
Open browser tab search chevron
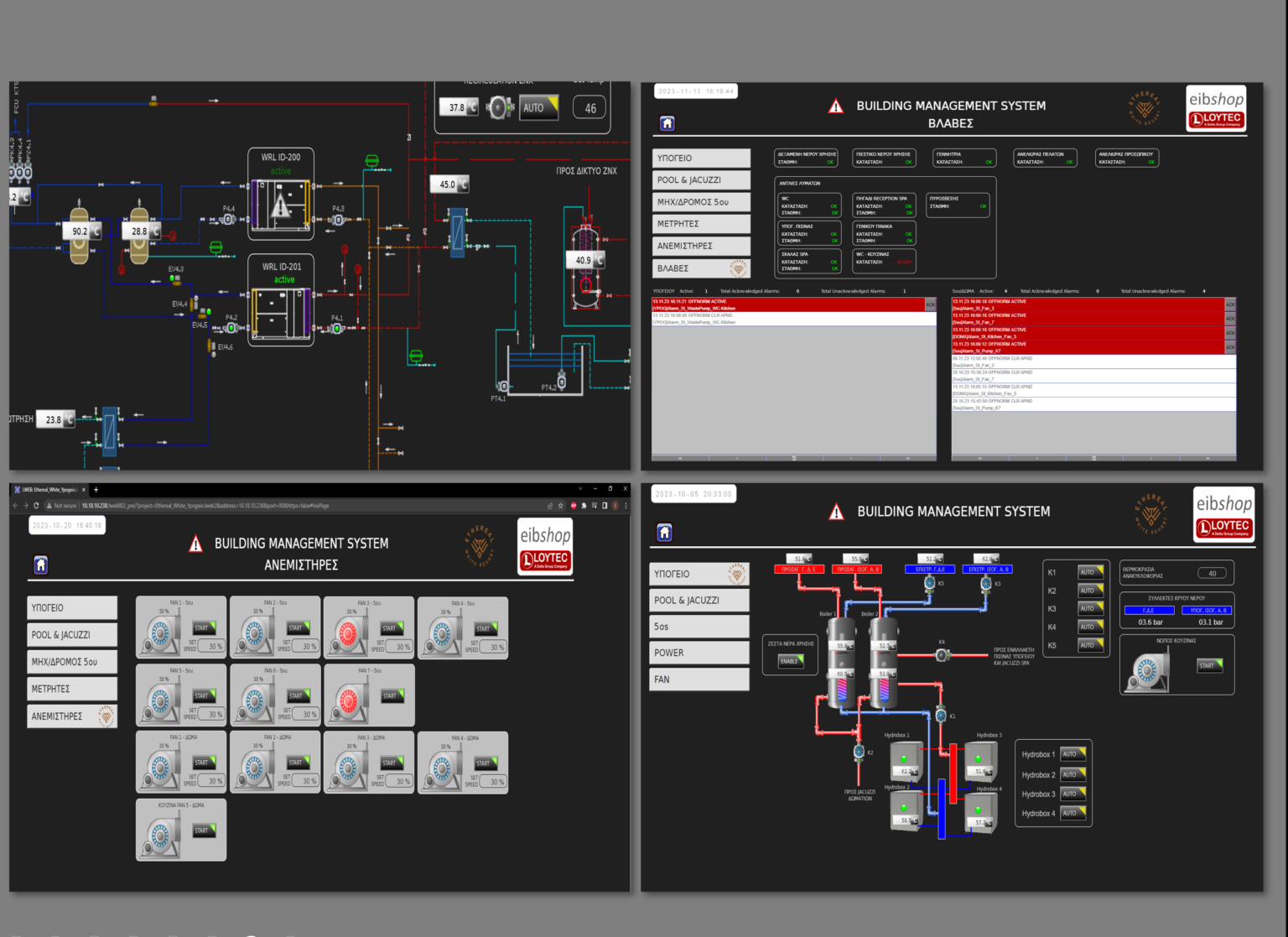point(580,489)
